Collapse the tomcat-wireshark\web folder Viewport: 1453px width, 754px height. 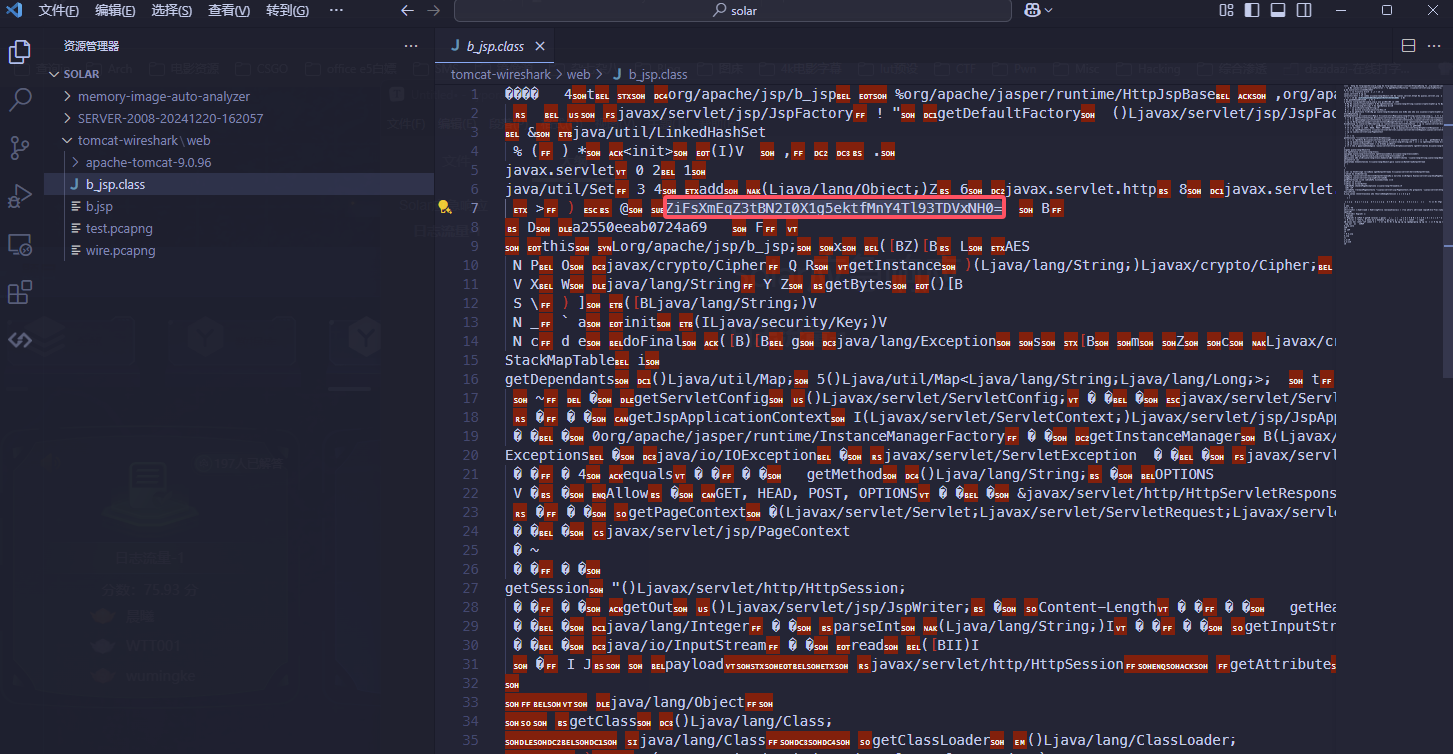click(x=143, y=140)
